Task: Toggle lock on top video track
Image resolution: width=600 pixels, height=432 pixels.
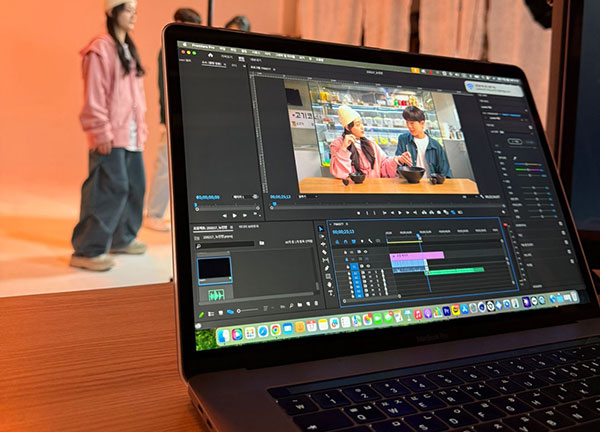Action: pyautogui.click(x=347, y=254)
